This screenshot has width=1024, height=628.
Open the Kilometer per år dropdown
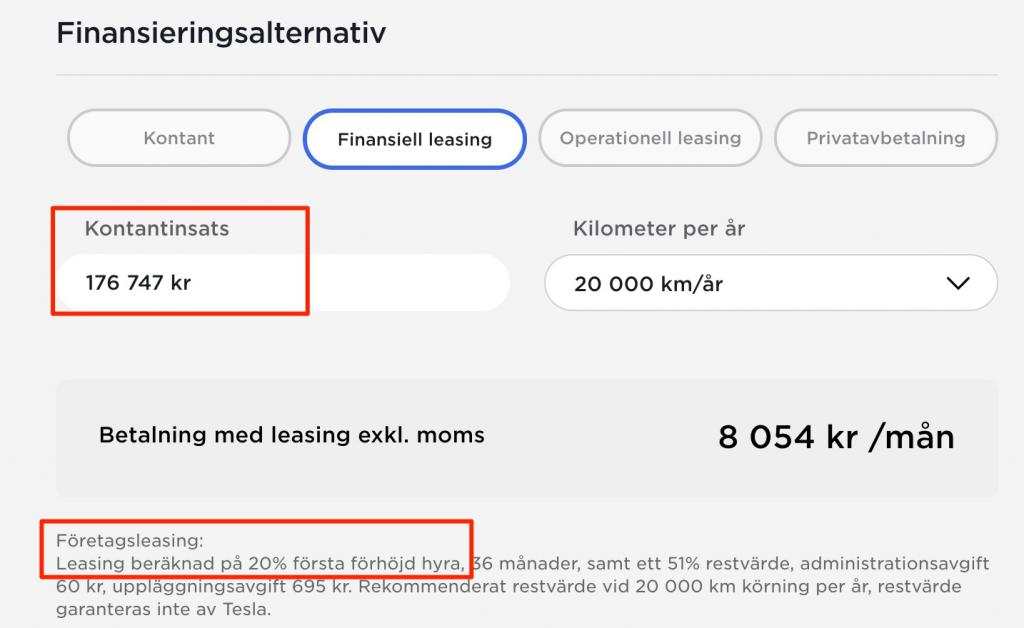[770, 283]
